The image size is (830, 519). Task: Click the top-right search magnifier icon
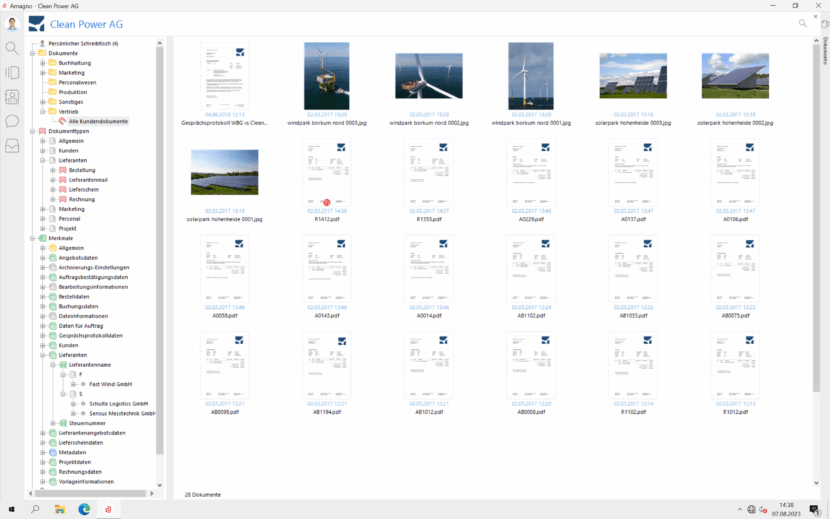click(802, 23)
